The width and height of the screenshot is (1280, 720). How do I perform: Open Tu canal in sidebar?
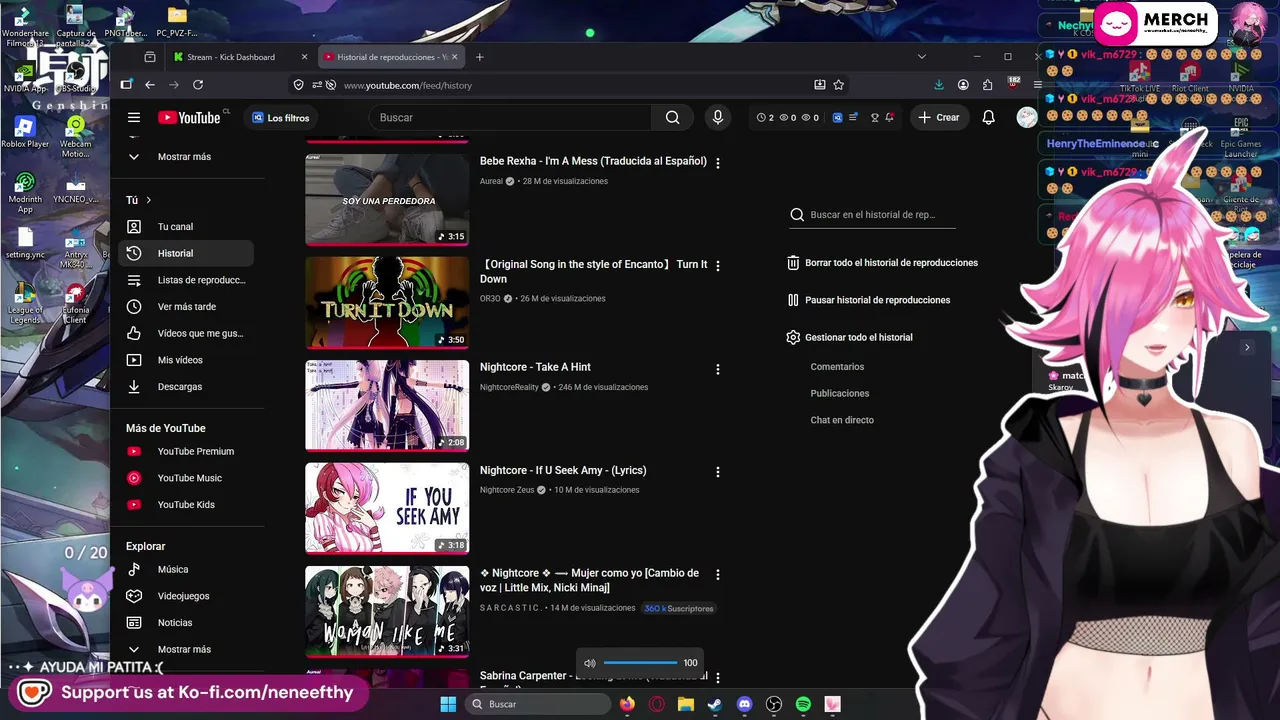tap(185, 227)
